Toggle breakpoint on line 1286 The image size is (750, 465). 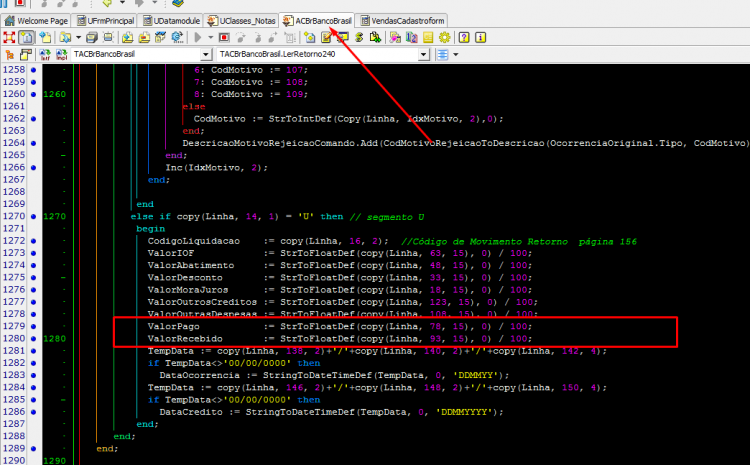(33, 412)
